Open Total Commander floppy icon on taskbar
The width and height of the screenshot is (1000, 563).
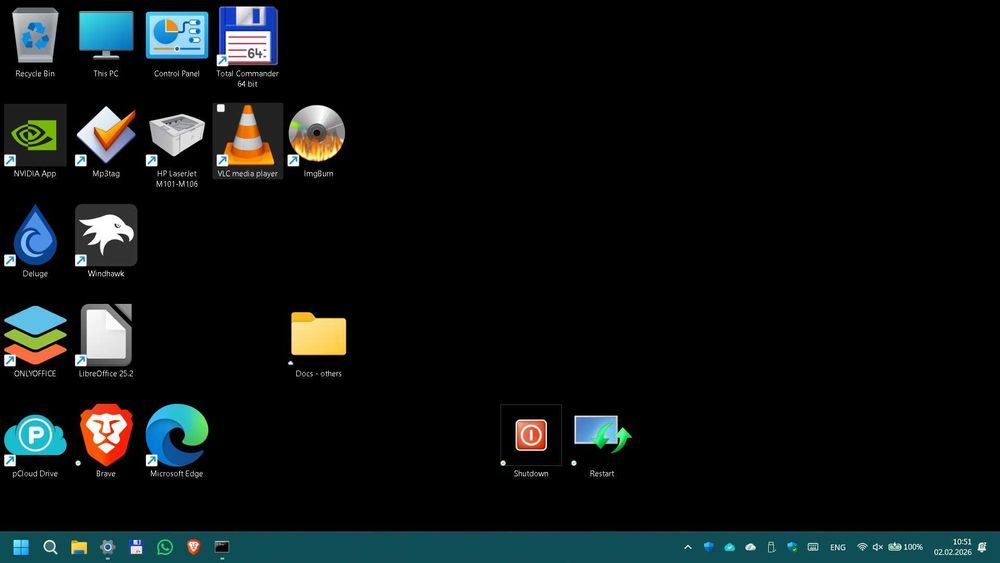(136, 547)
